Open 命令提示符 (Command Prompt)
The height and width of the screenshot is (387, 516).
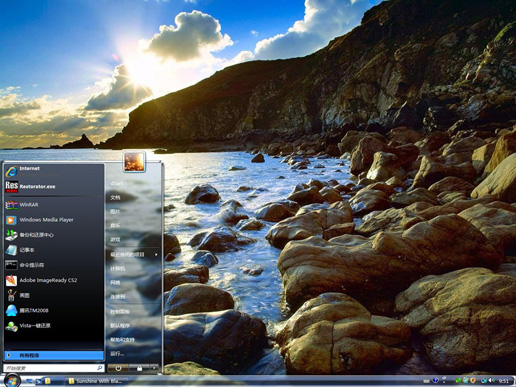coord(53,265)
